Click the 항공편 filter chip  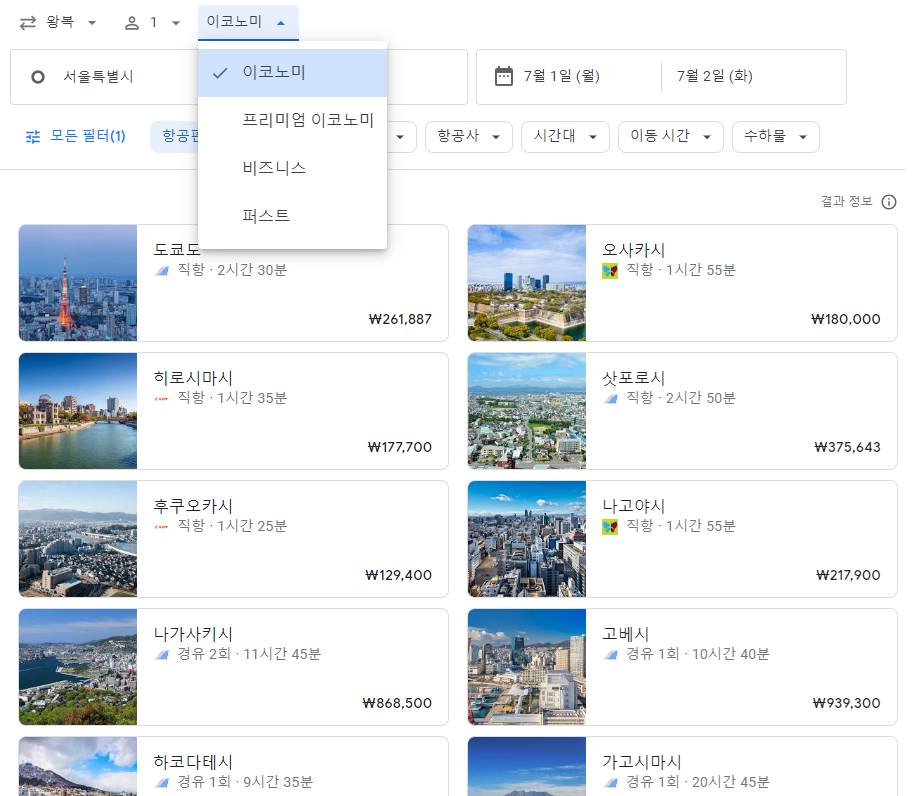(175, 137)
